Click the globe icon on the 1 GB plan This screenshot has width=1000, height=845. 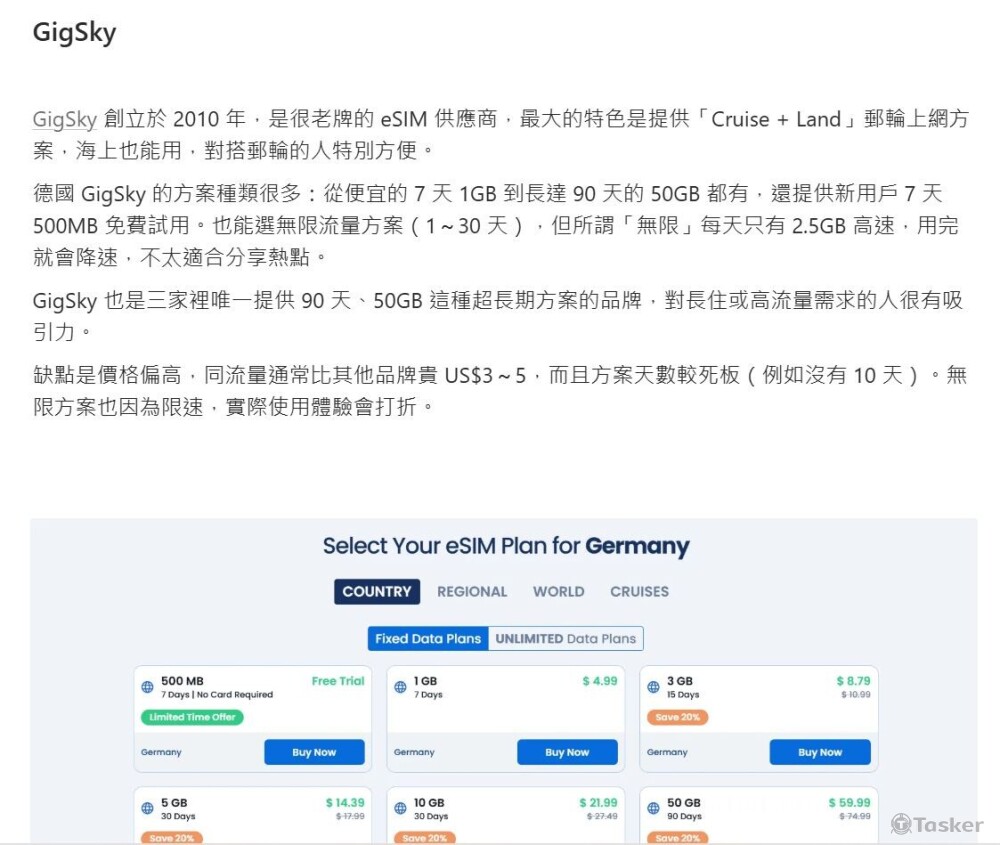click(x=399, y=686)
